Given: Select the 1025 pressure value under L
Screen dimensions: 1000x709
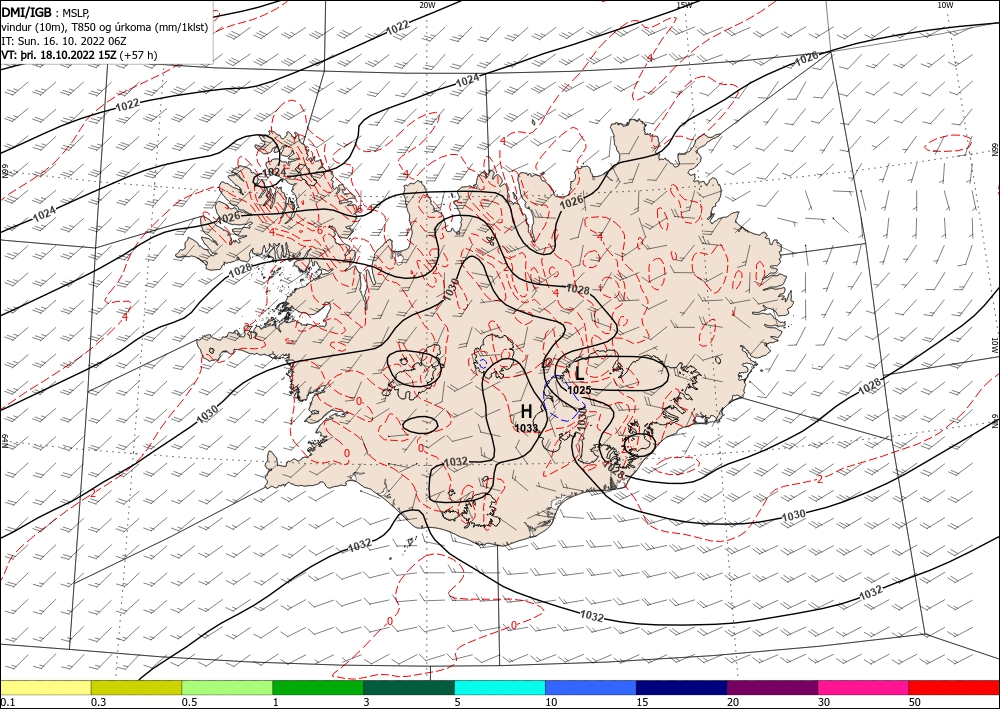Looking at the screenshot, I should pos(580,390).
